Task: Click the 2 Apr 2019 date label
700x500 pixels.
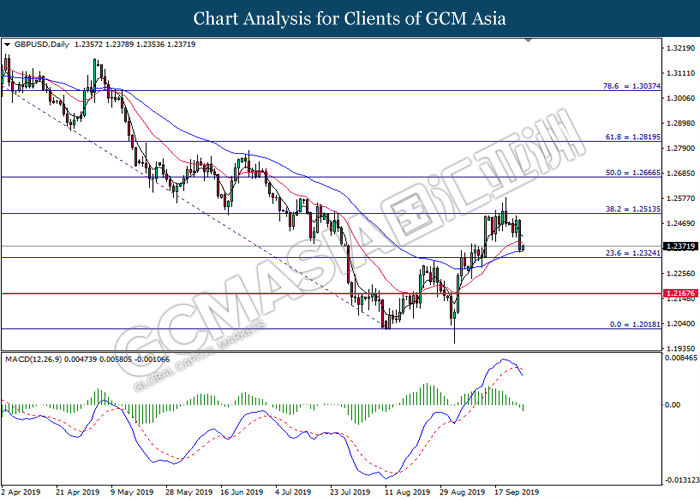Action: (21, 492)
